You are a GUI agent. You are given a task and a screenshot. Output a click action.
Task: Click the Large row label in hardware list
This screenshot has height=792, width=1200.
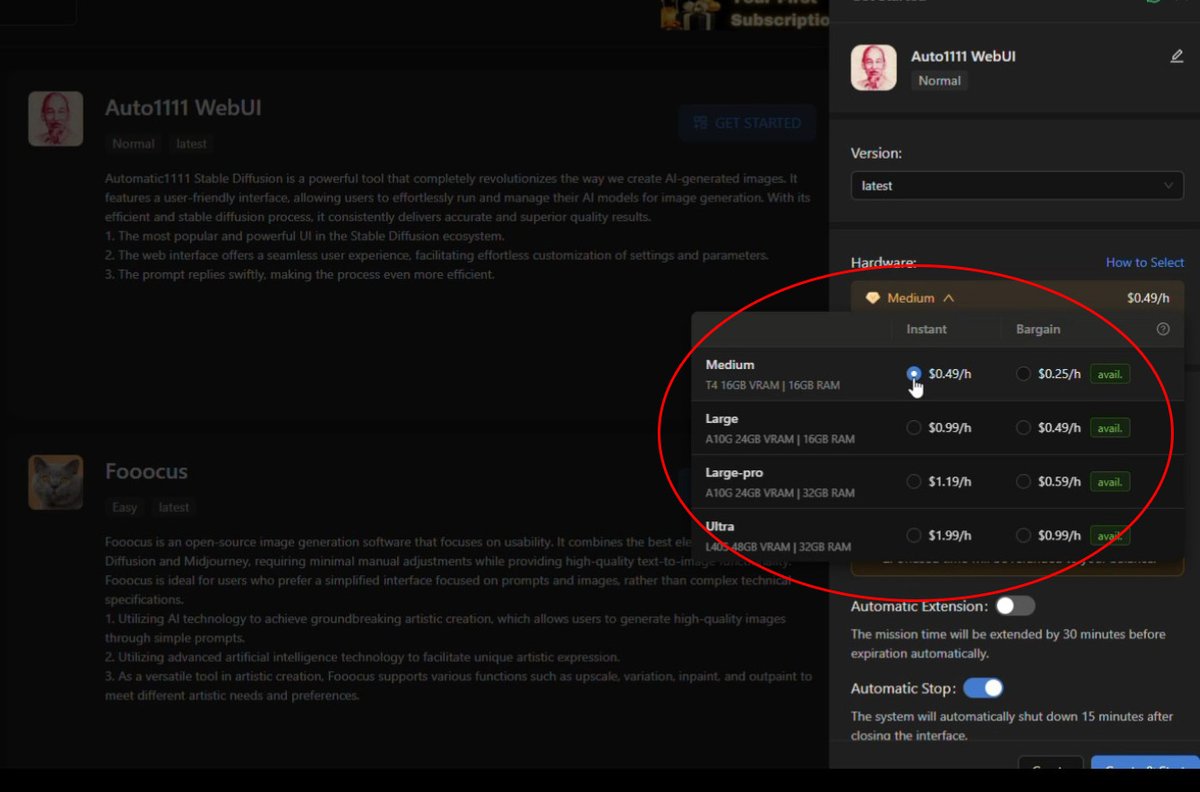[x=722, y=419]
